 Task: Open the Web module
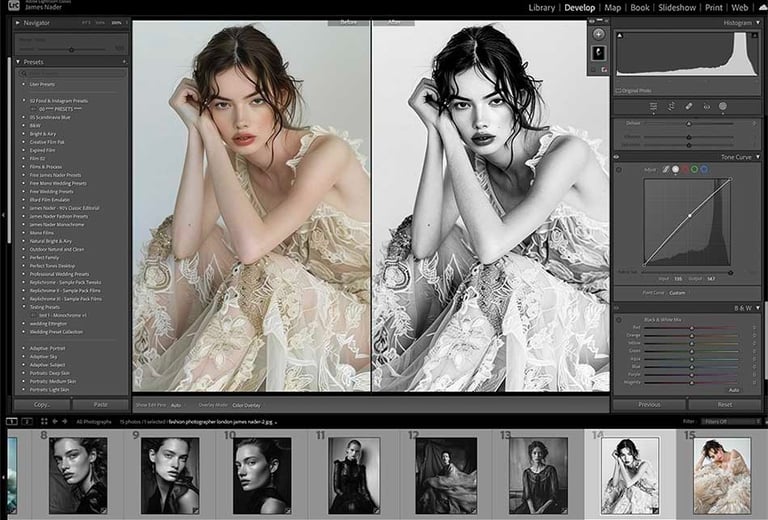[740, 7]
